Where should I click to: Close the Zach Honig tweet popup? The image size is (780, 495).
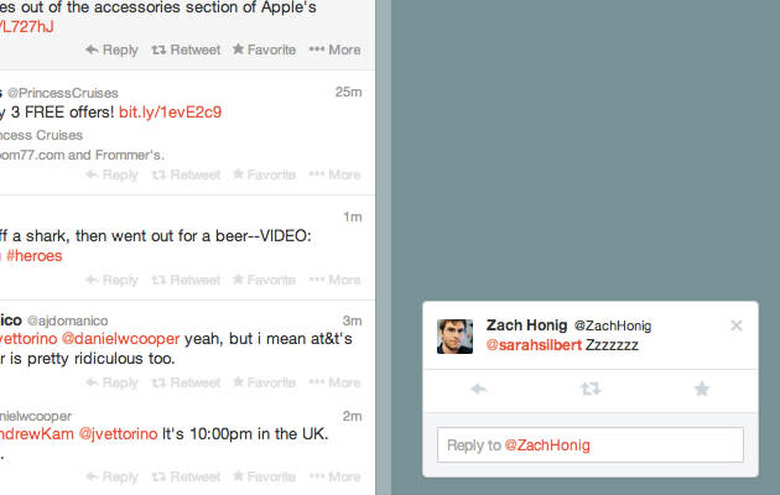point(737,325)
